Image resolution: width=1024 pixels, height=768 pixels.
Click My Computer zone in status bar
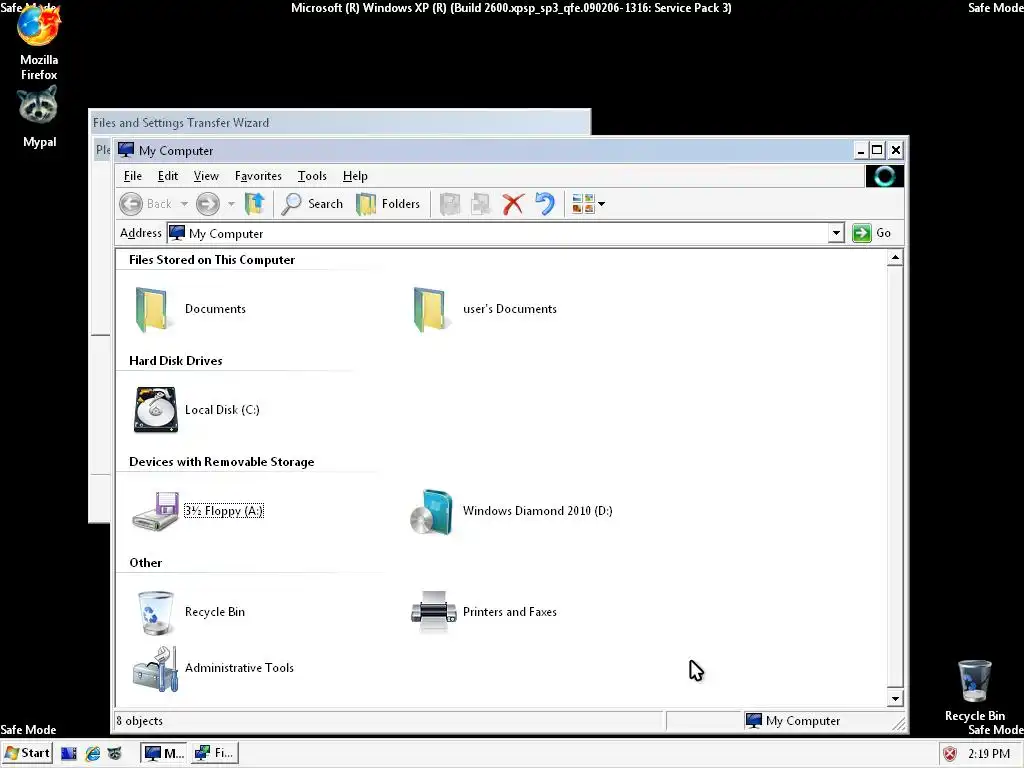(x=793, y=721)
